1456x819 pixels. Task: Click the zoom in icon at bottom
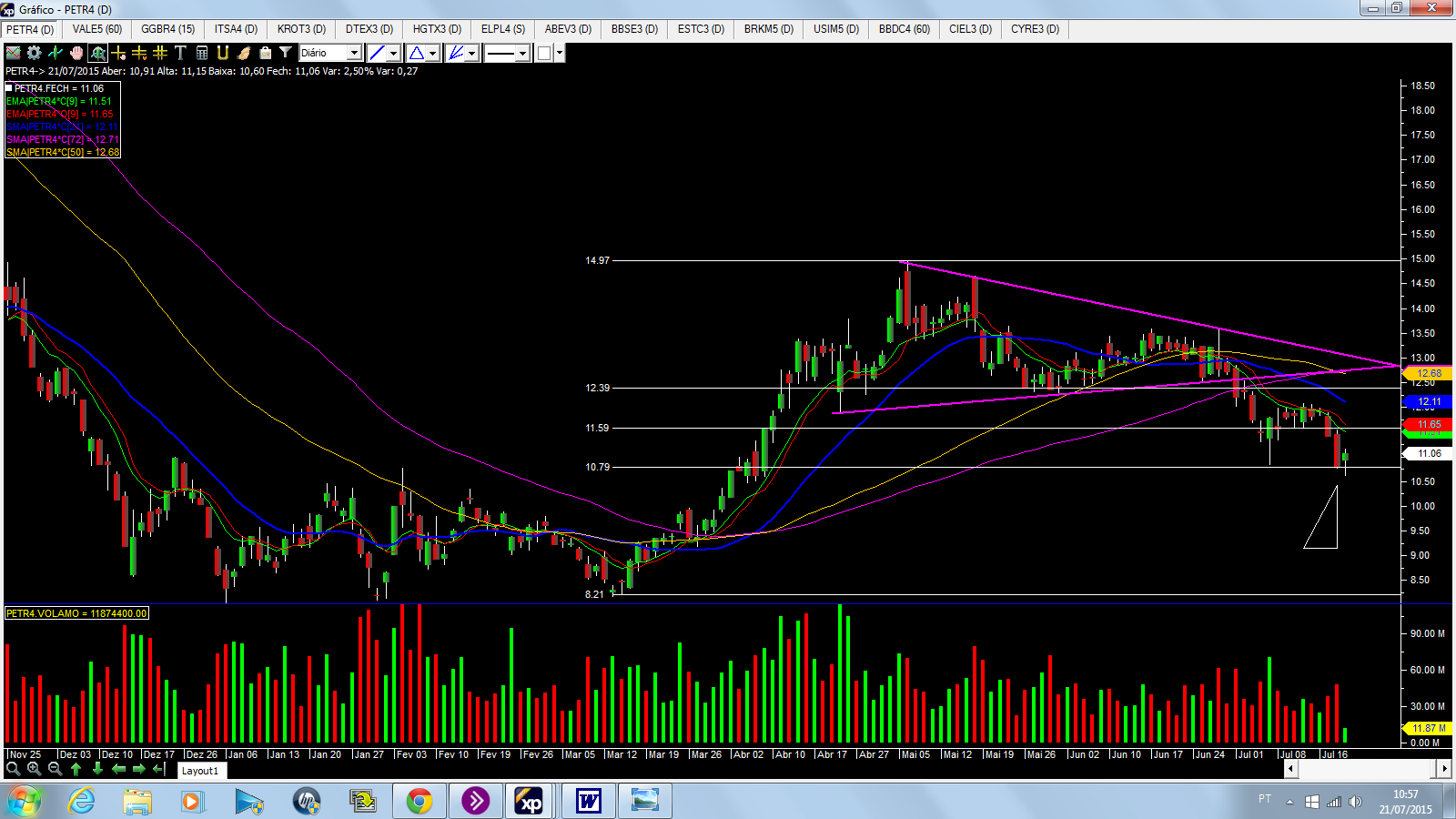pos(34,769)
